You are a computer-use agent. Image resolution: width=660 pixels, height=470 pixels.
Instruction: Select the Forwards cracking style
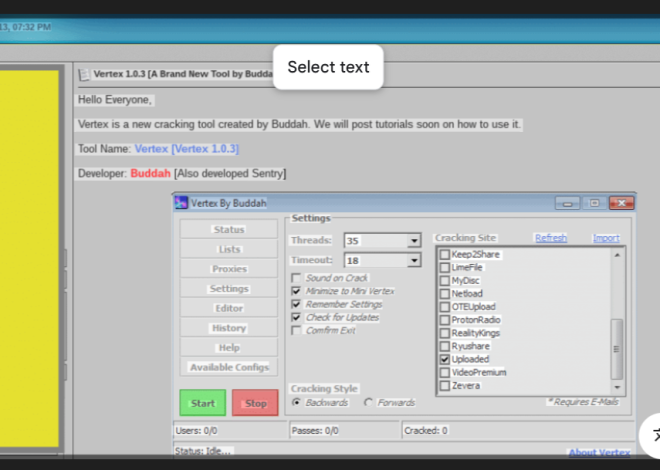pyautogui.click(x=368, y=402)
